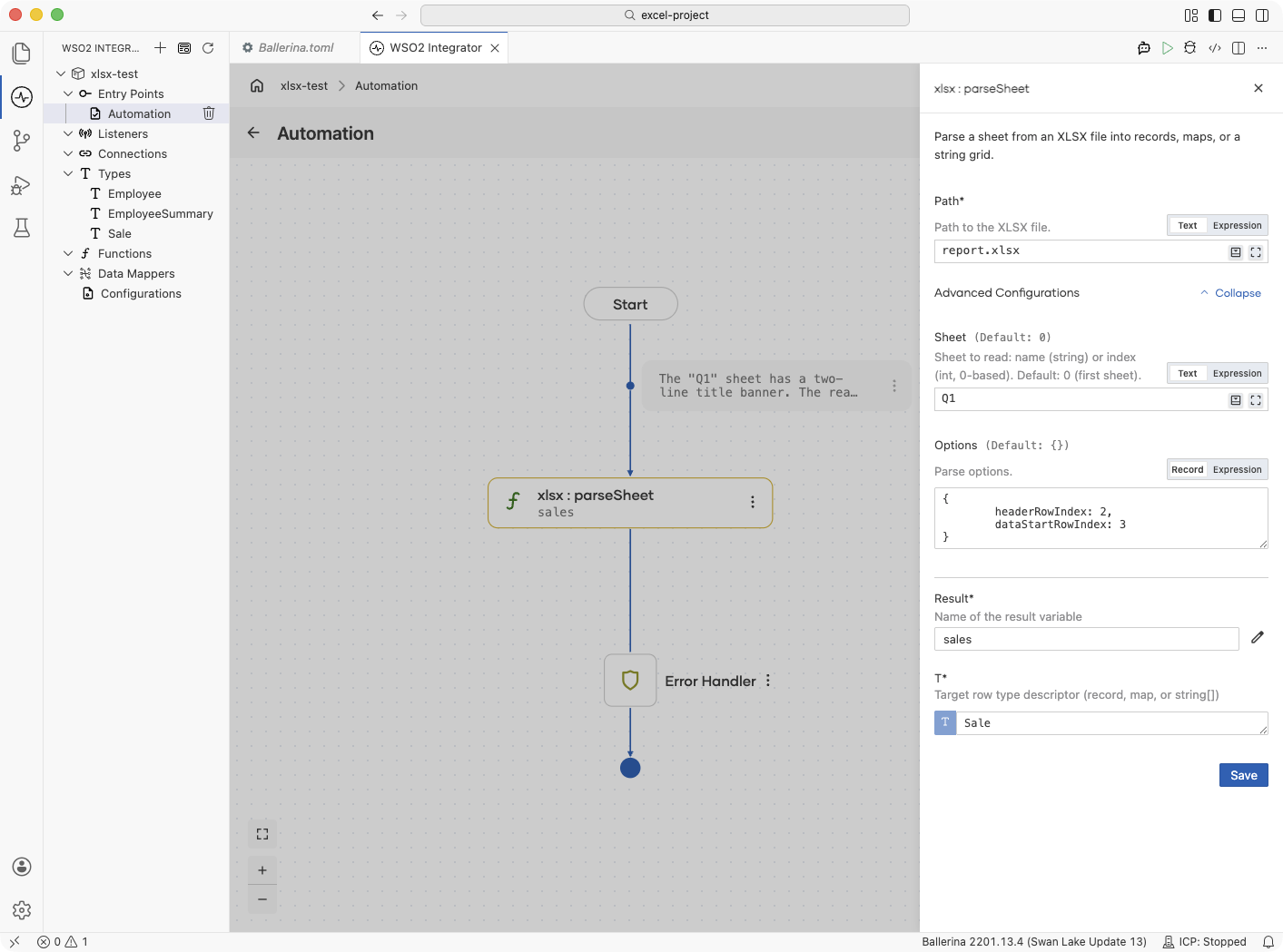
Task: Open the Run and Debug view
Action: [x=22, y=185]
